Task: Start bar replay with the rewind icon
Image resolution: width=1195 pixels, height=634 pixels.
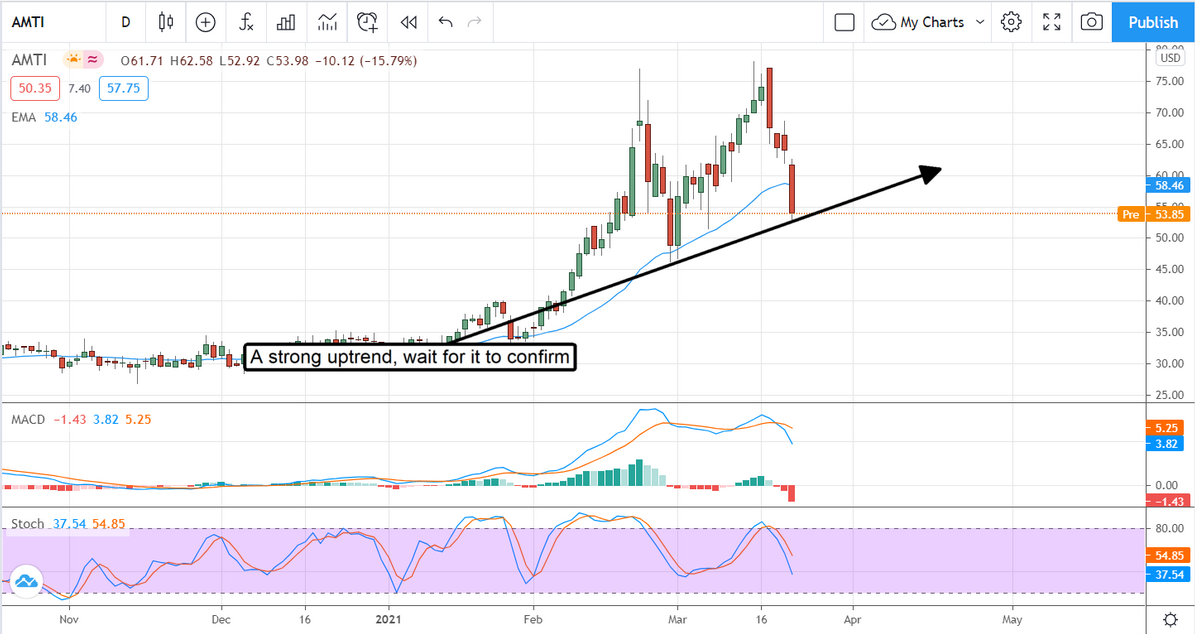Action: (x=408, y=22)
